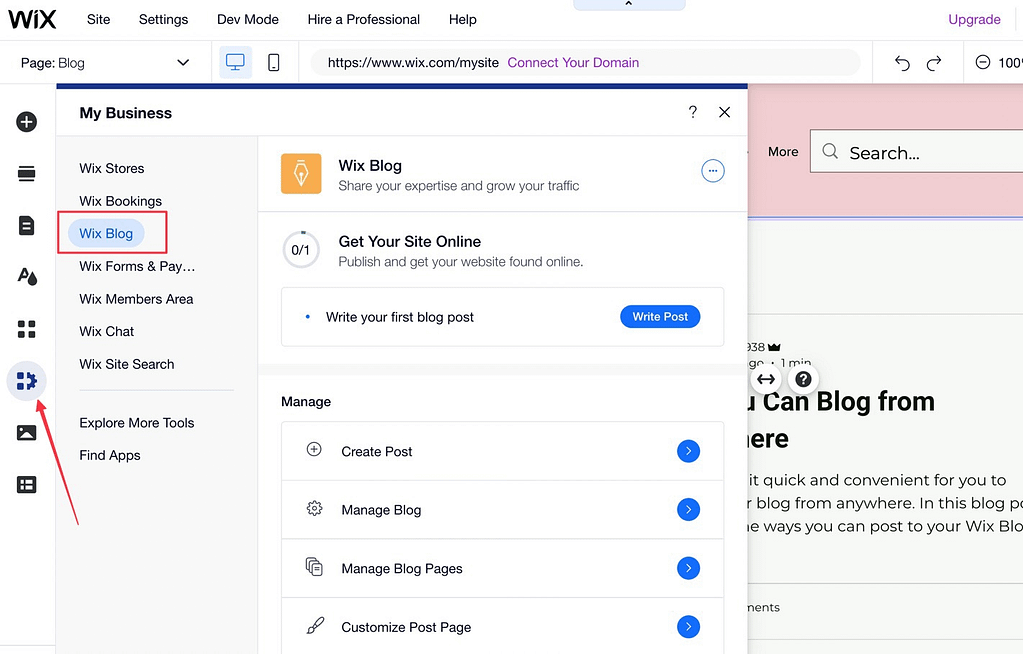Screen dimensions: 1023x654
Task: Click the stretch handle double-arrow icon
Action: 766,379
